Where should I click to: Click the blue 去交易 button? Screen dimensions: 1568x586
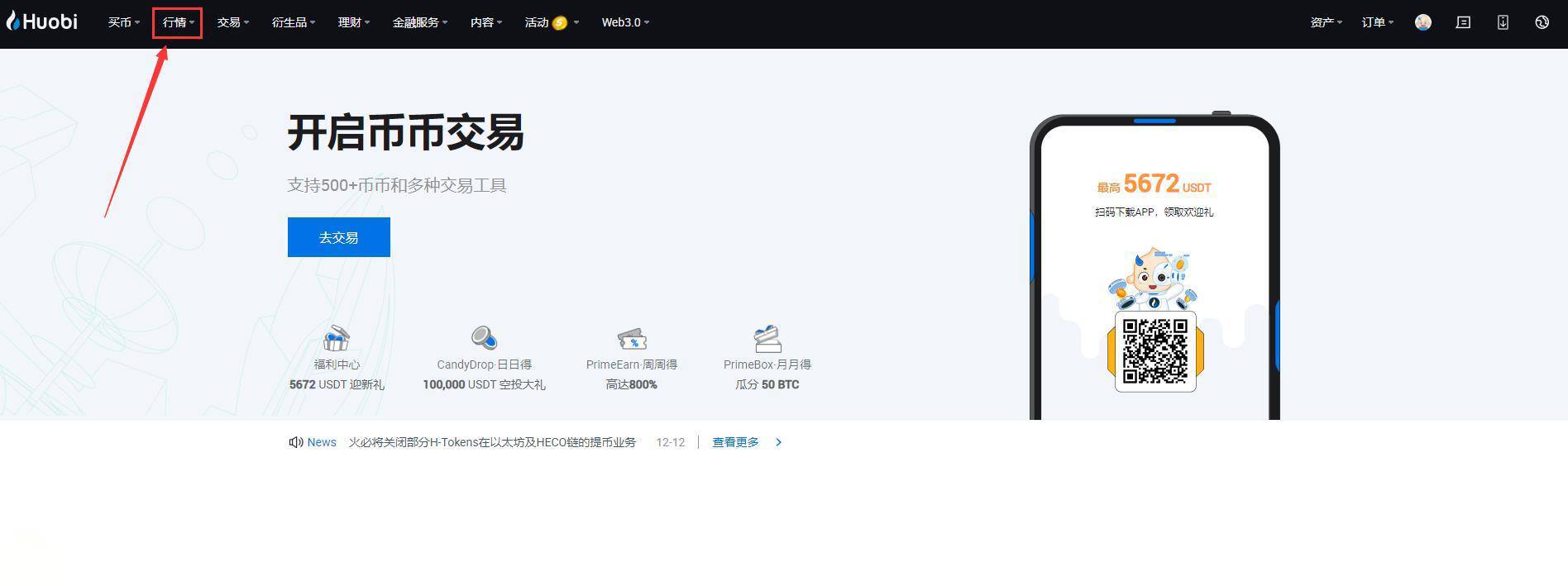point(339,237)
